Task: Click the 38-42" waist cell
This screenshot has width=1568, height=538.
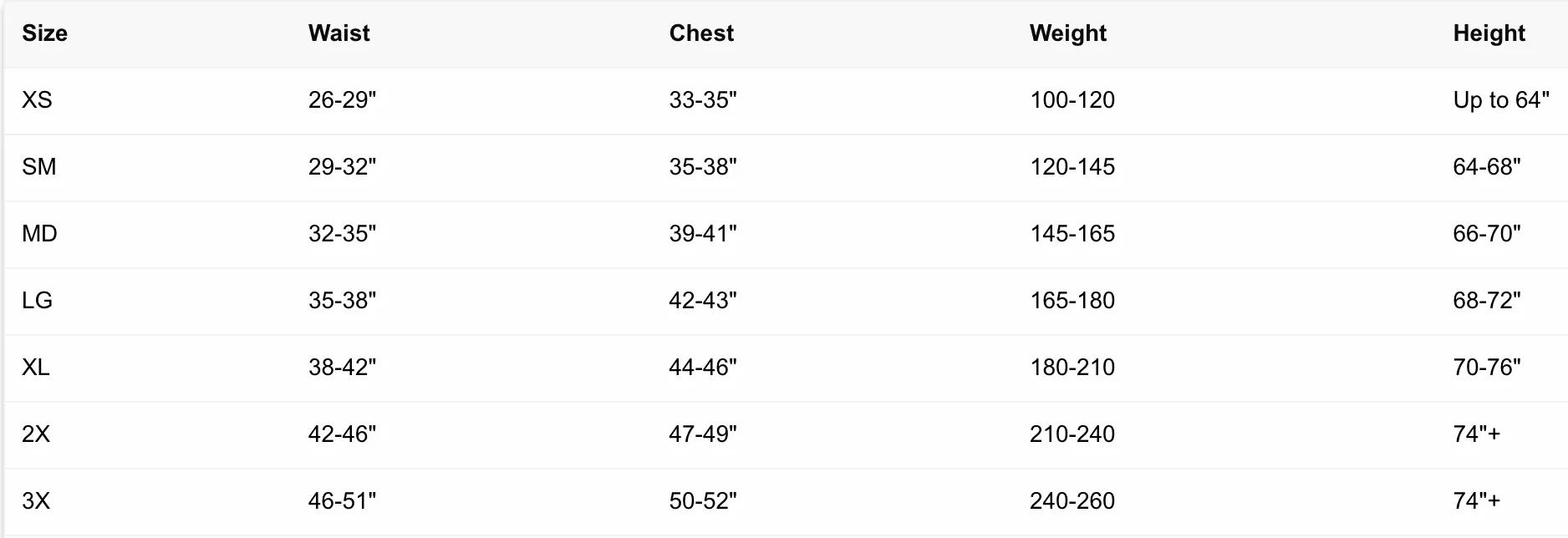Action: click(342, 368)
